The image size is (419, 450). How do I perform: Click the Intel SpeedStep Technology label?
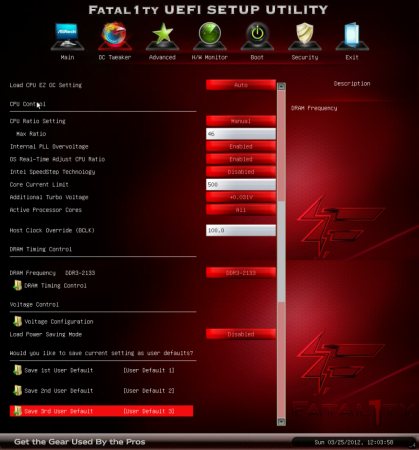tap(52, 172)
